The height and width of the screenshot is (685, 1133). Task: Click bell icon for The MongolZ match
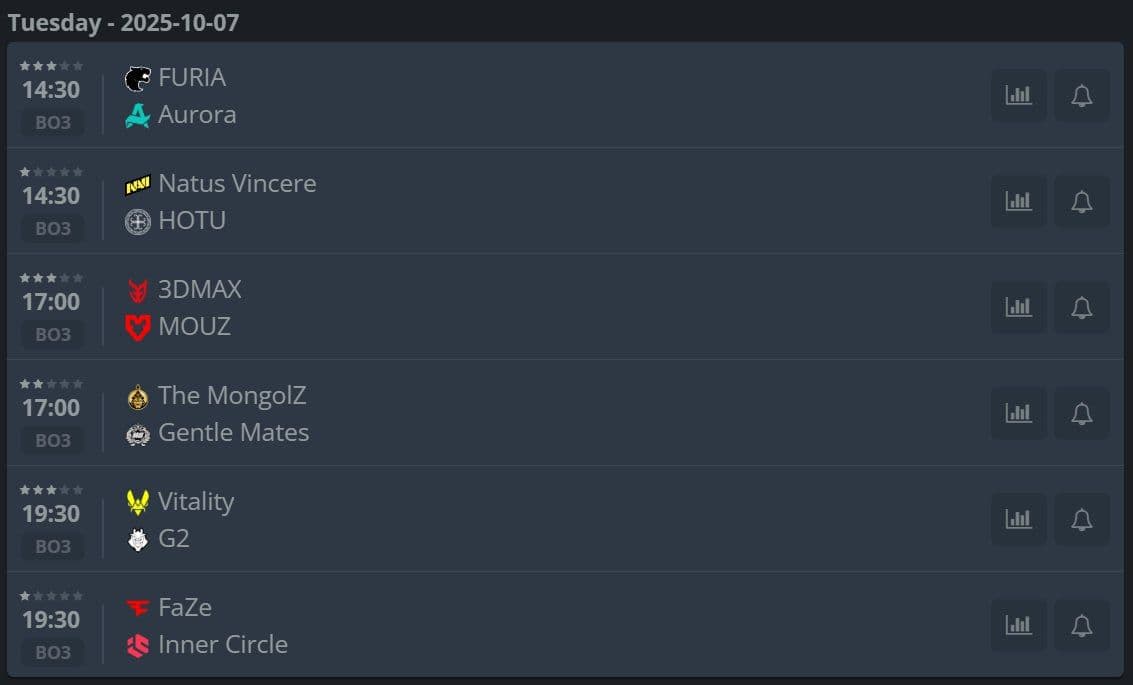click(1081, 414)
